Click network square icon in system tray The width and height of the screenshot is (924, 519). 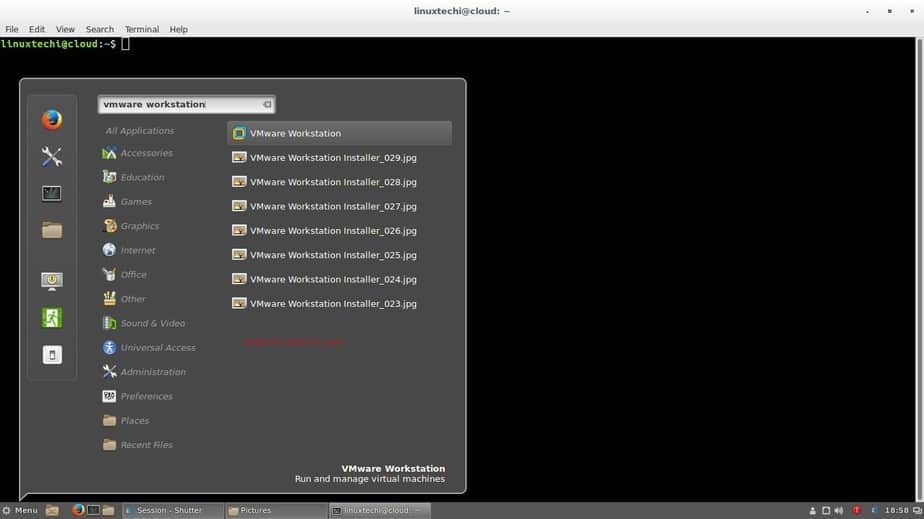(826, 511)
